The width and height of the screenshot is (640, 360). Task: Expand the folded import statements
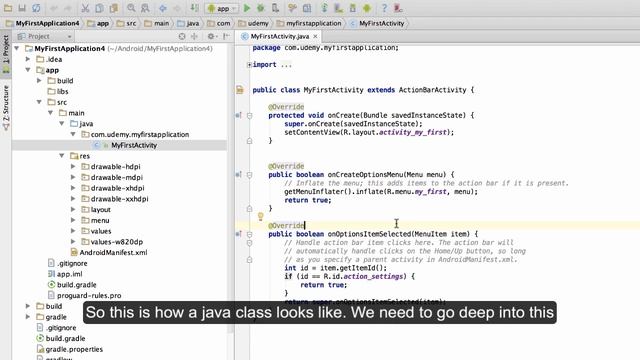pyautogui.click(x=249, y=64)
